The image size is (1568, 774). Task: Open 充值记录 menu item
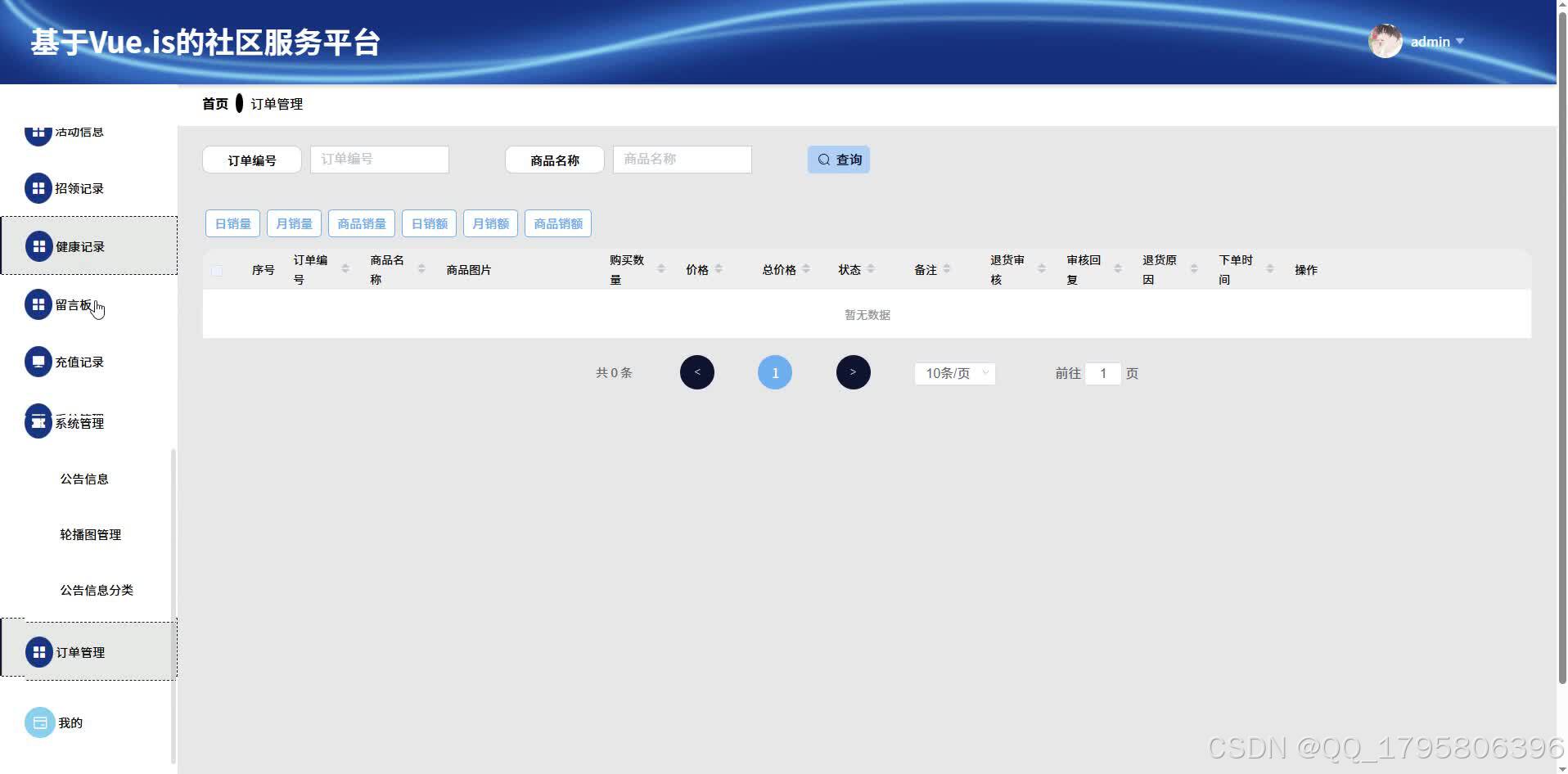[x=88, y=362]
